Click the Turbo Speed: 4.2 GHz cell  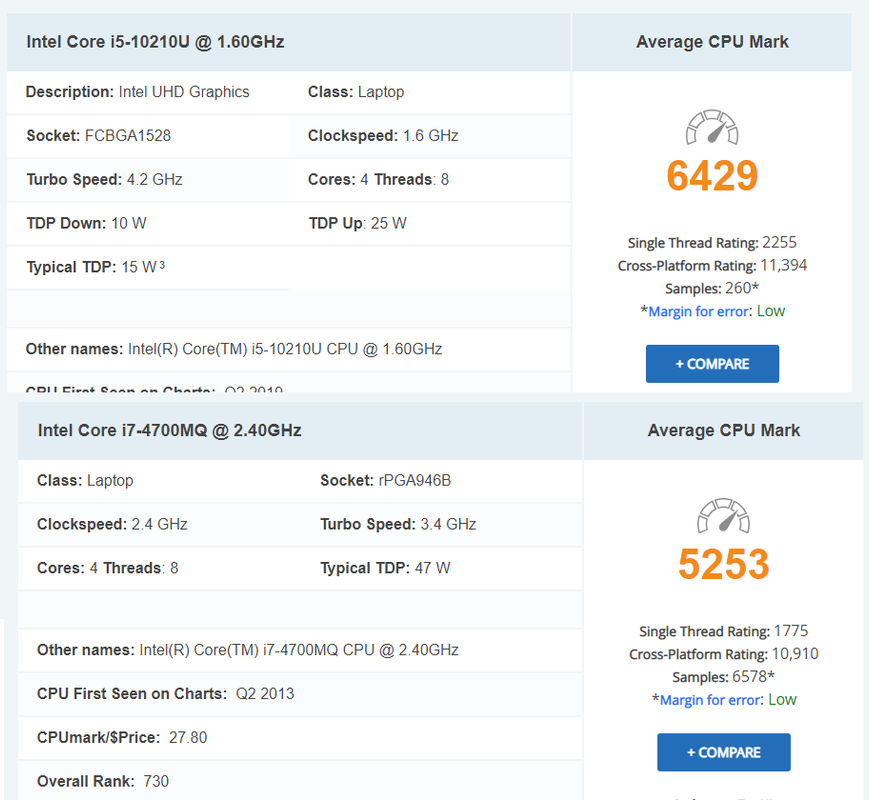coord(148,180)
